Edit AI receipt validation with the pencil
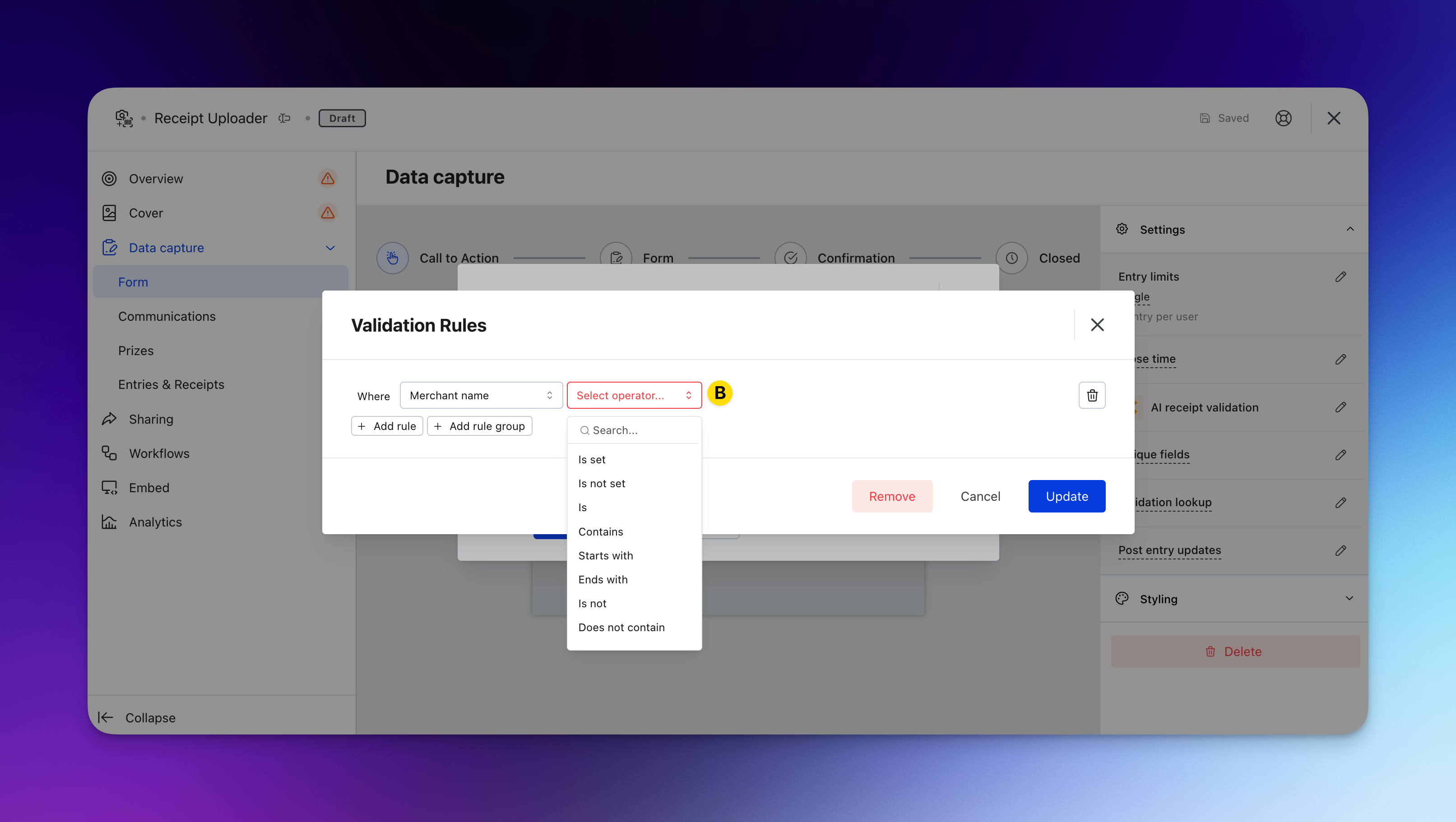Image resolution: width=1456 pixels, height=822 pixels. pos(1340,407)
